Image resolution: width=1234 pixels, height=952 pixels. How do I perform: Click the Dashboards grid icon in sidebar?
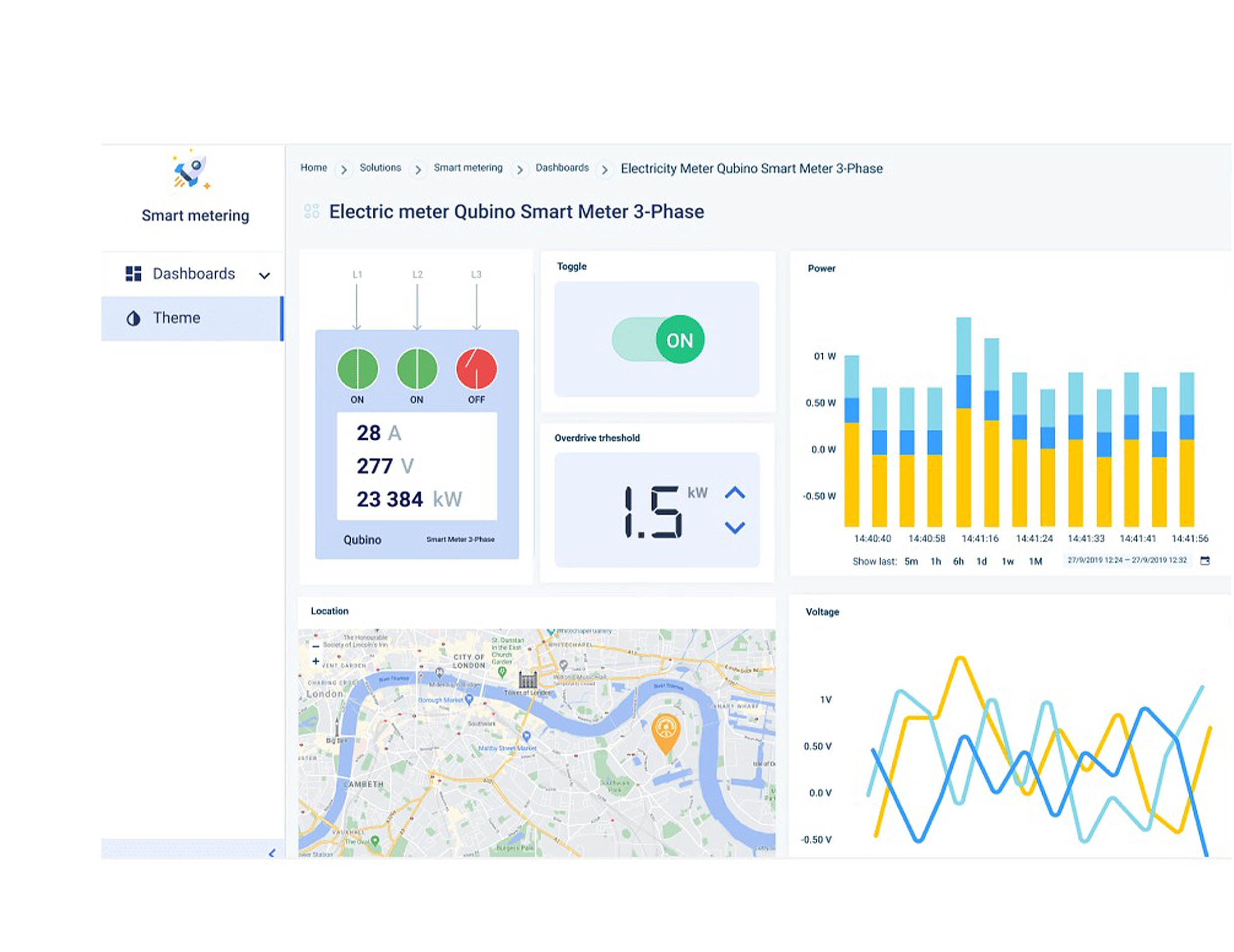134,273
